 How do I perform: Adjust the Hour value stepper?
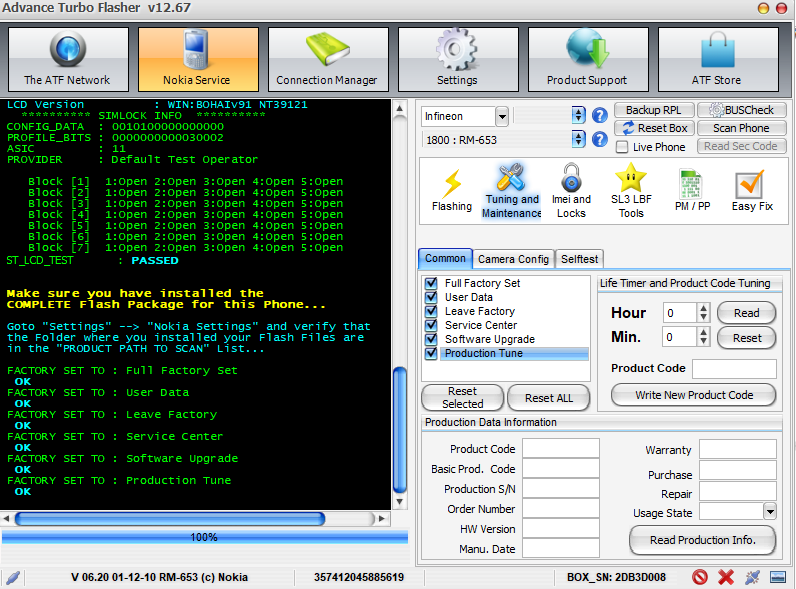[703, 312]
